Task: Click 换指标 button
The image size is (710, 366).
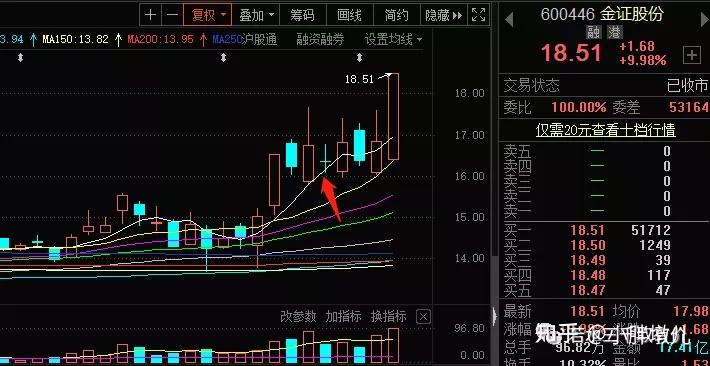Action: point(389,316)
